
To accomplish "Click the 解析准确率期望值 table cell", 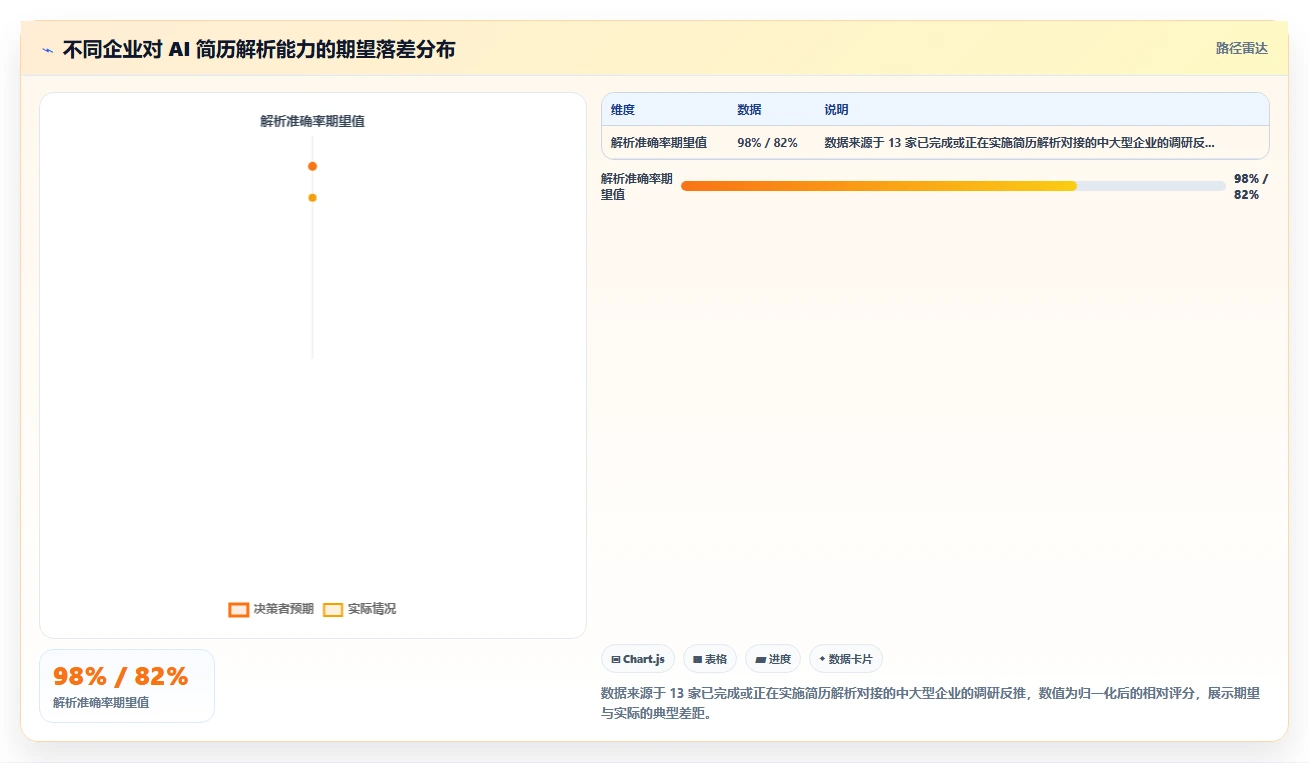I will 659,143.
